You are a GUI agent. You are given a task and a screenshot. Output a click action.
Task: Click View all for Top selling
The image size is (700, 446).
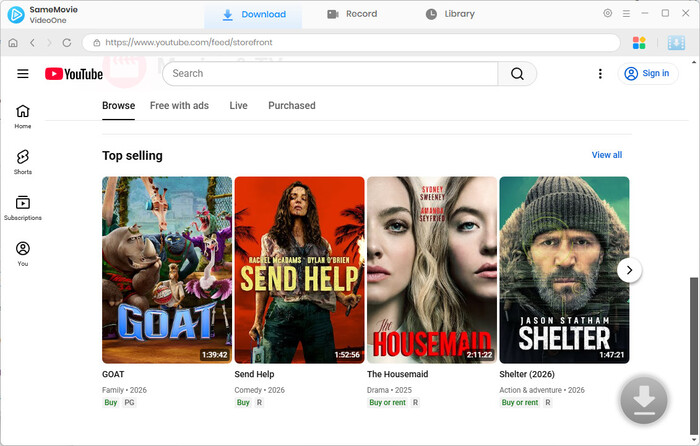click(x=607, y=155)
